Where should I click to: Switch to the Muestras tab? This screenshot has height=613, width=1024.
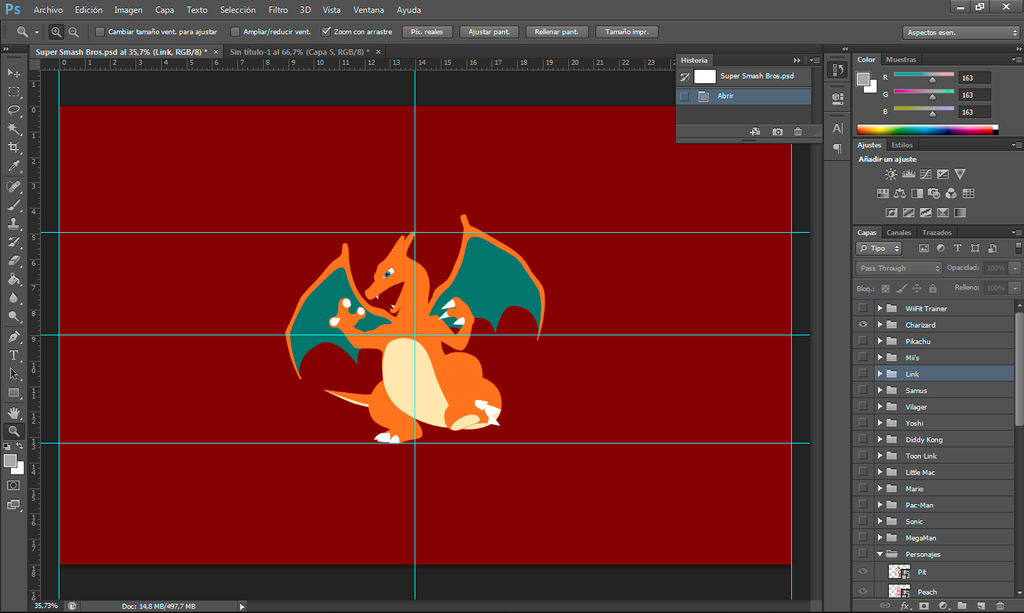click(x=901, y=59)
